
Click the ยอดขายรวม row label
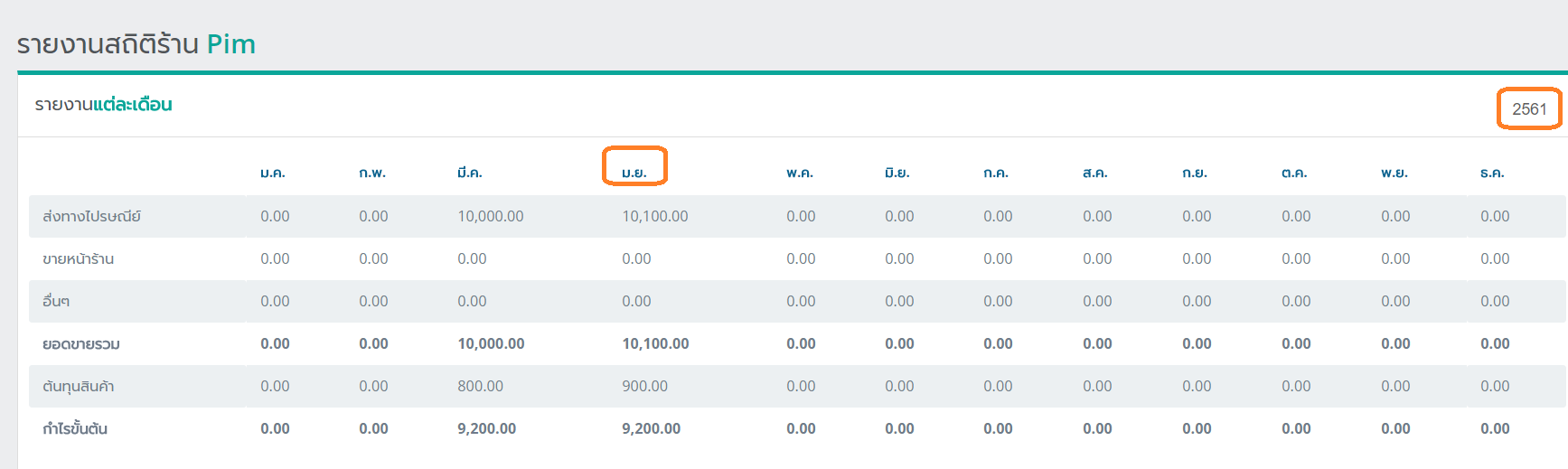click(x=80, y=344)
